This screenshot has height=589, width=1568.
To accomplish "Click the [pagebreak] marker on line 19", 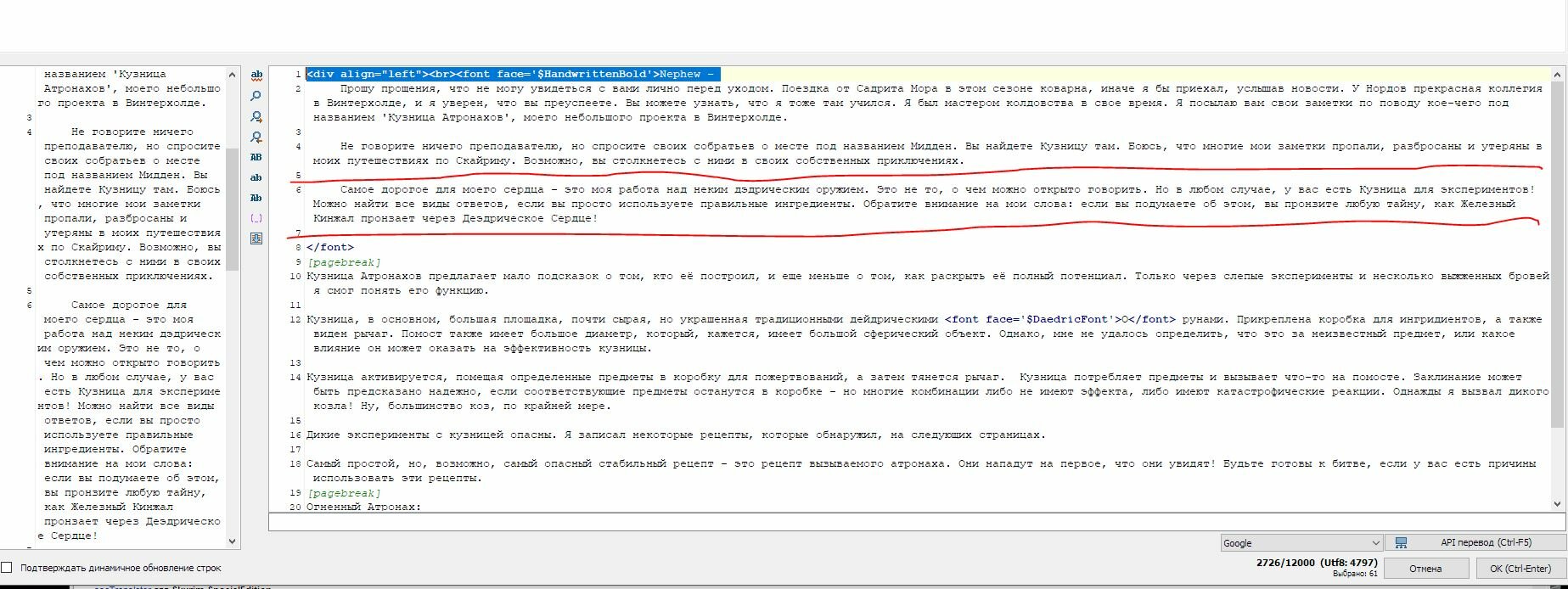I will [x=344, y=493].
